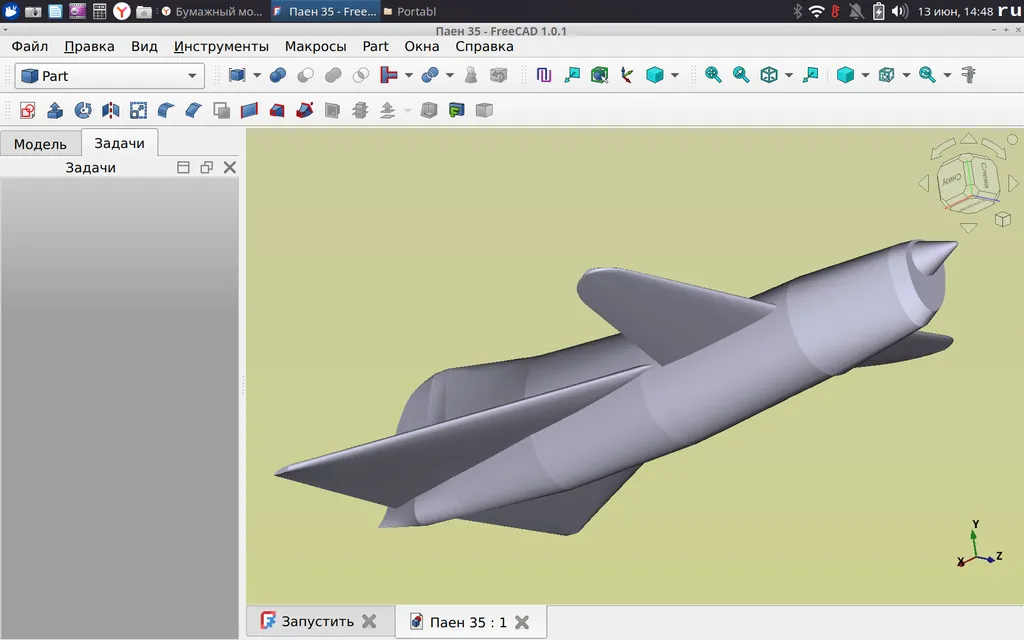Click the magnifier with refresh arrows icon

coord(927,75)
